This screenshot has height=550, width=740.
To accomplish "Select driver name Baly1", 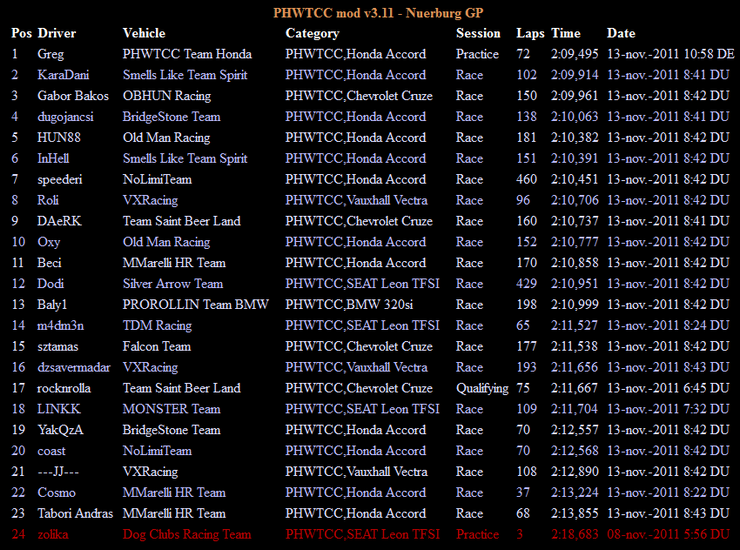I will [x=52, y=305].
